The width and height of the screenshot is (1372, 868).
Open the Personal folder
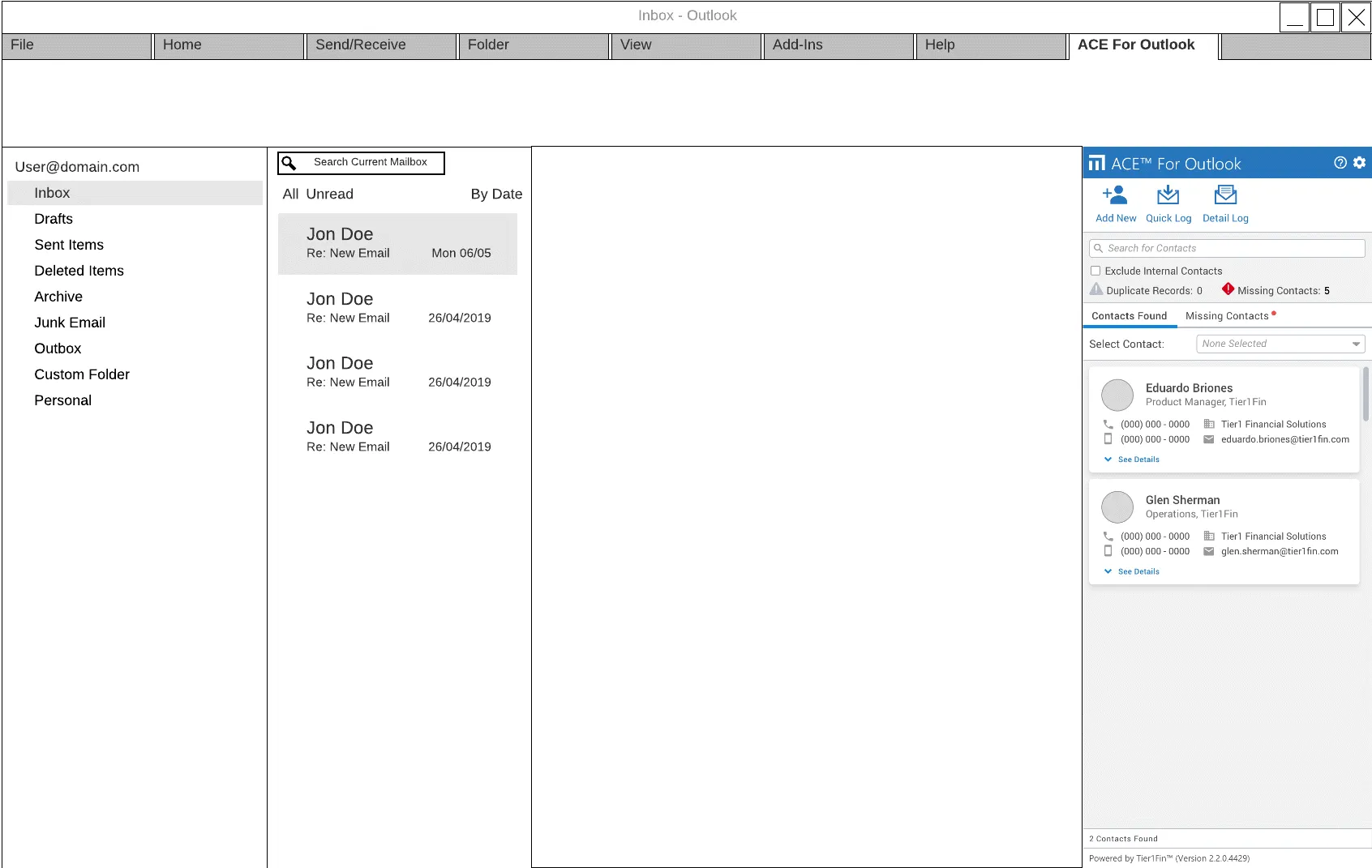click(x=62, y=400)
